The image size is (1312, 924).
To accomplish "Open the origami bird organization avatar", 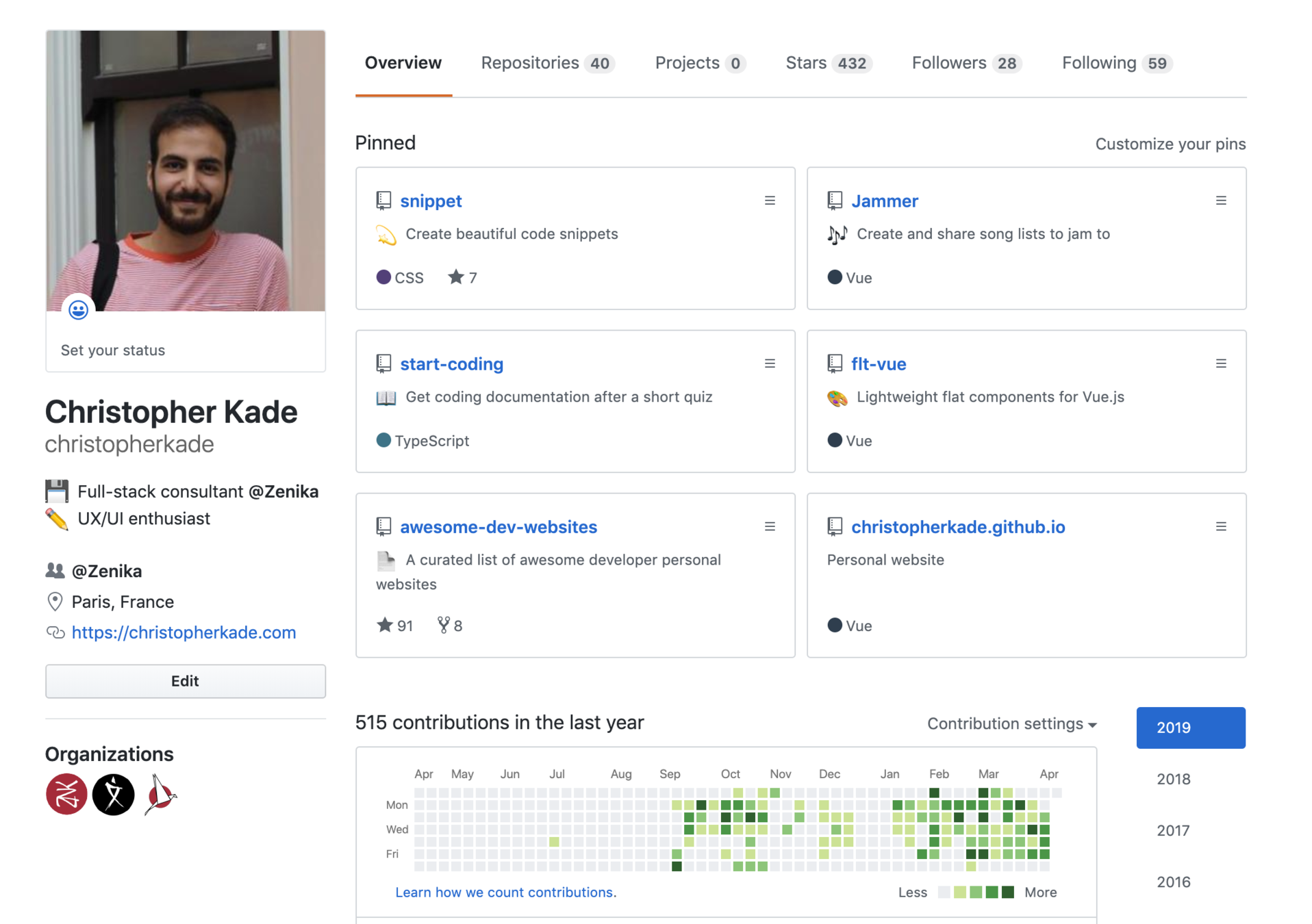I will pyautogui.click(x=160, y=794).
